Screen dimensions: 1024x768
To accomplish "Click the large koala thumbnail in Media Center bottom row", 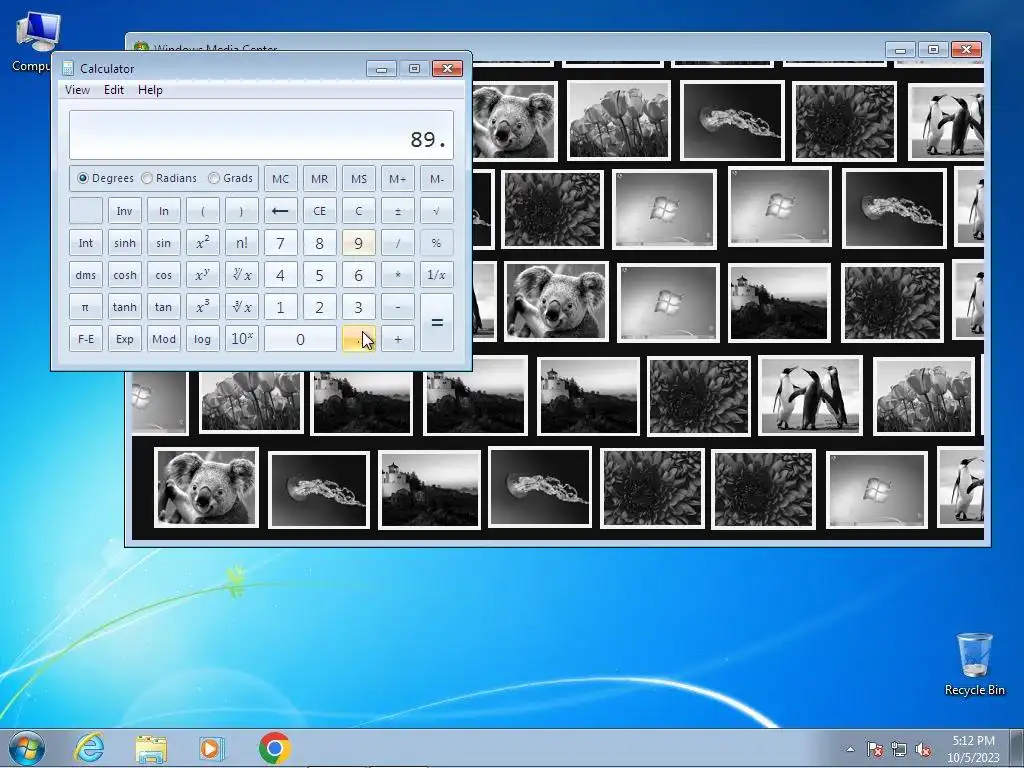I will click(206, 488).
